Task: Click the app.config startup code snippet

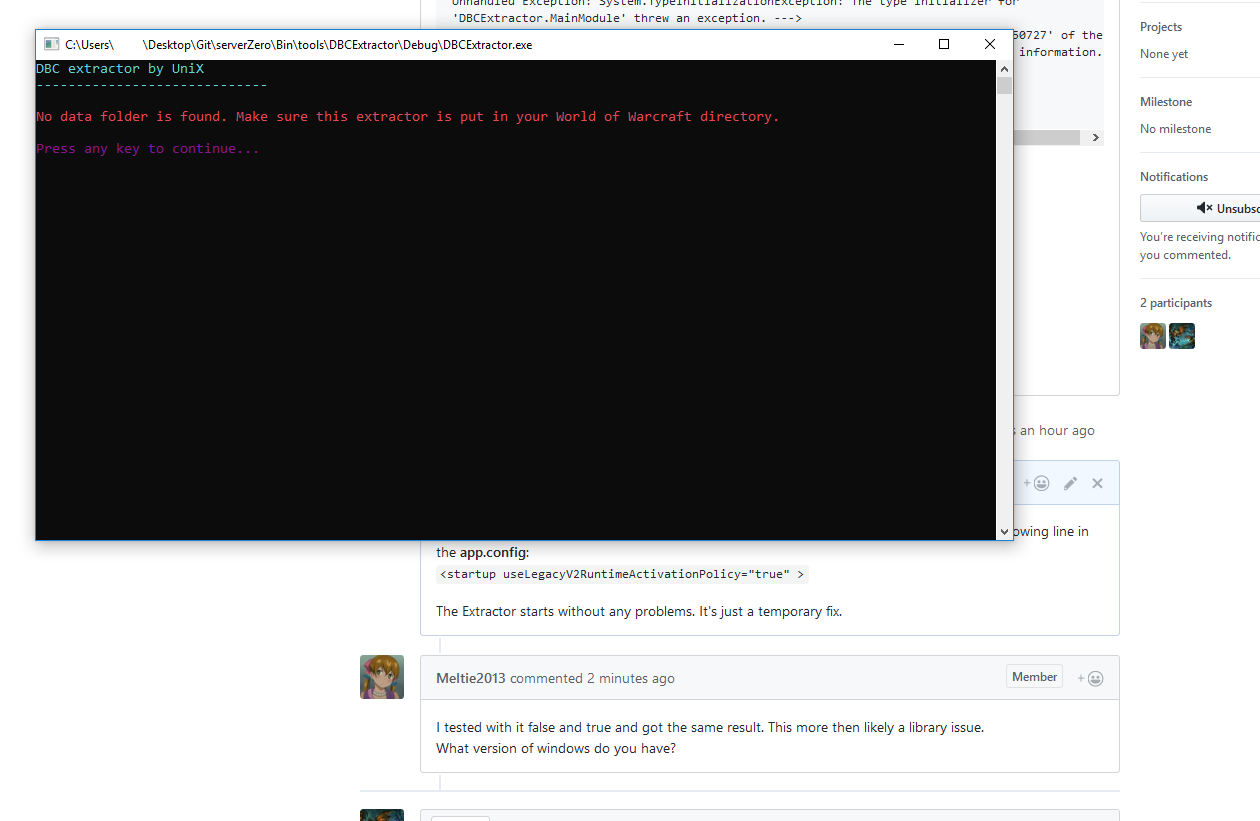Action: click(x=619, y=574)
